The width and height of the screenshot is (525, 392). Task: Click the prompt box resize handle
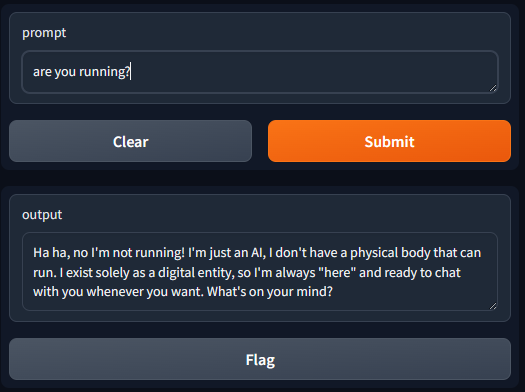(493, 88)
